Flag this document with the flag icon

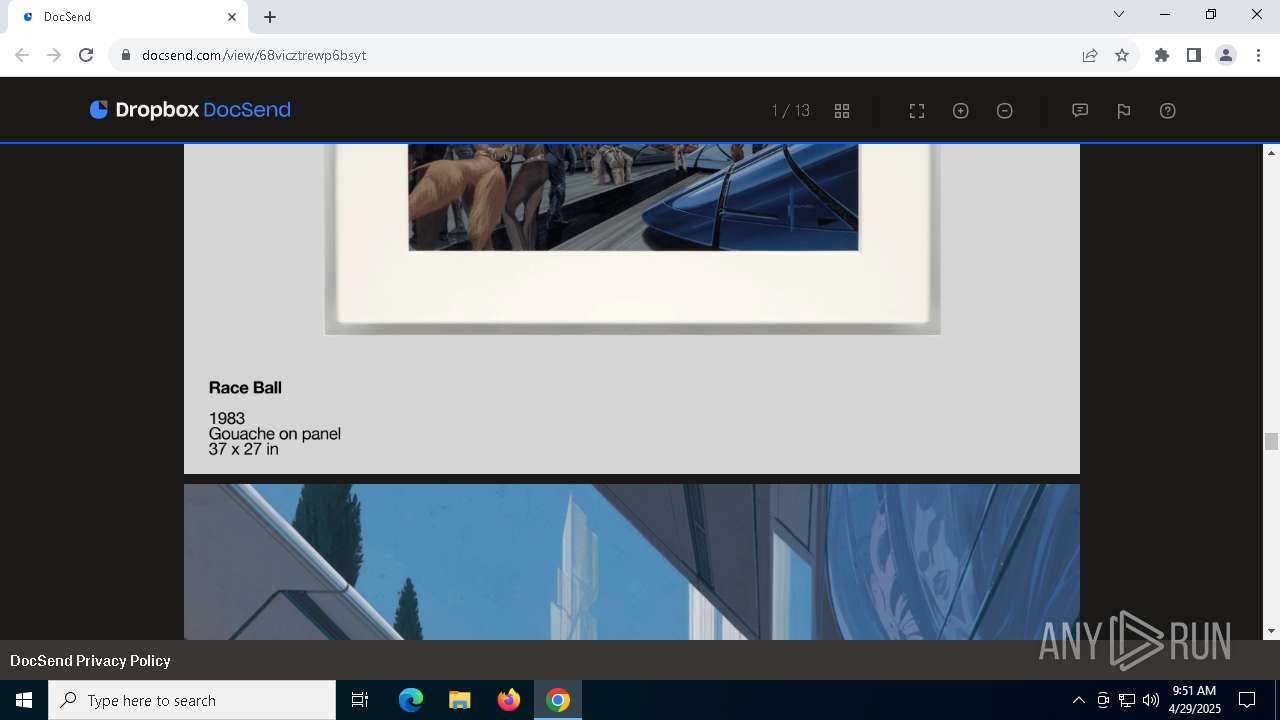pyautogui.click(x=1124, y=111)
